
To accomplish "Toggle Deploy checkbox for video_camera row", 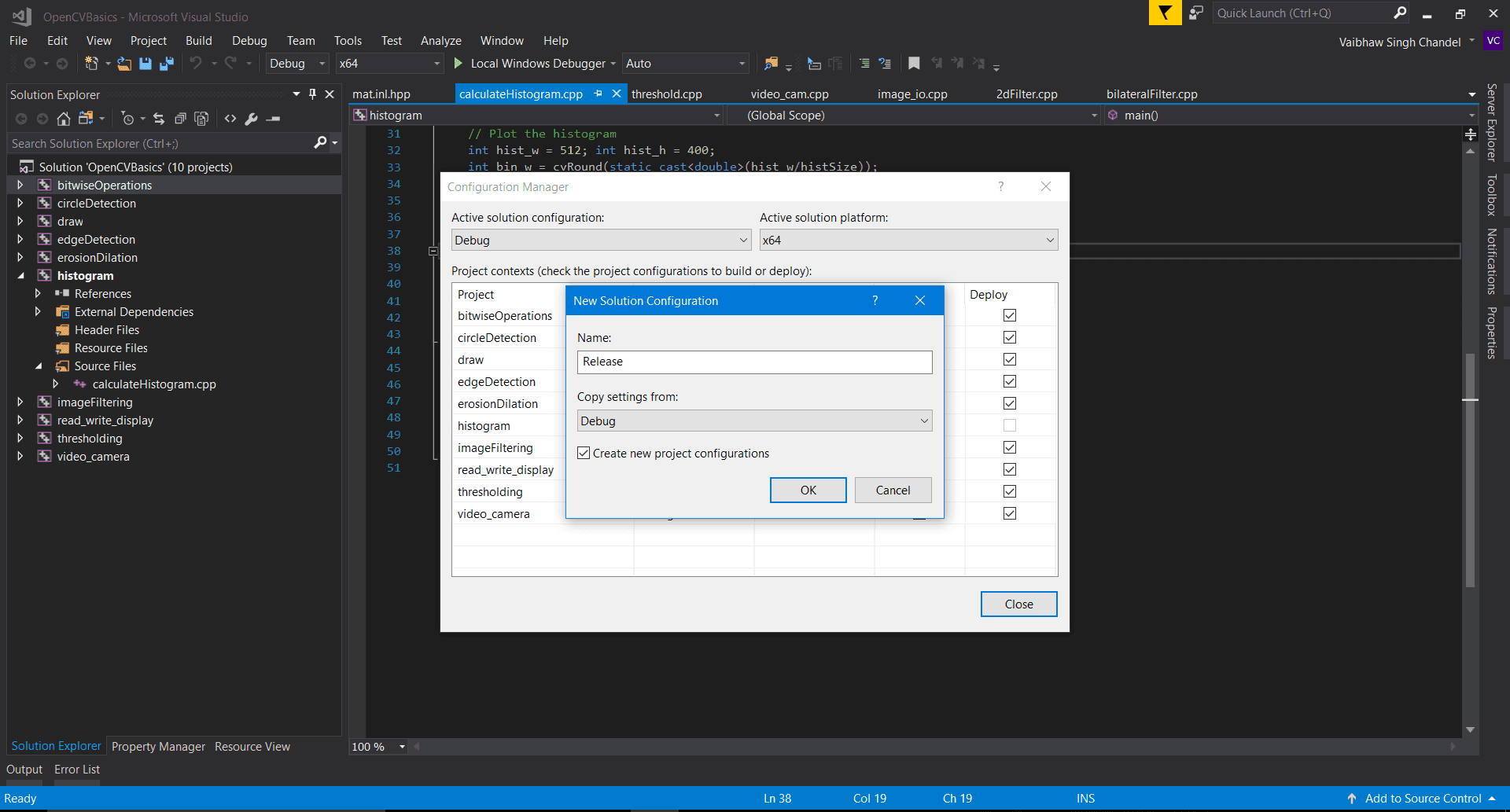I will (1010, 513).
